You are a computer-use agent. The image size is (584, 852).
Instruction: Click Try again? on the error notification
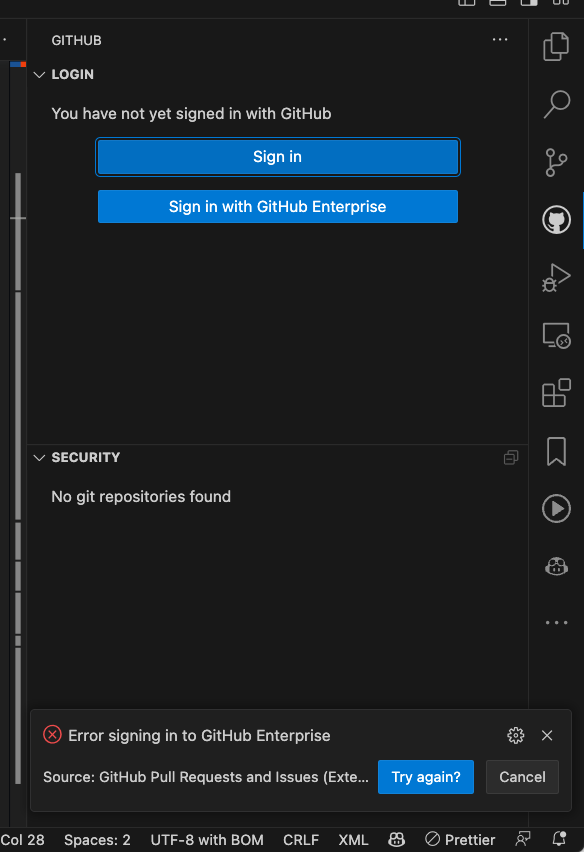point(426,777)
